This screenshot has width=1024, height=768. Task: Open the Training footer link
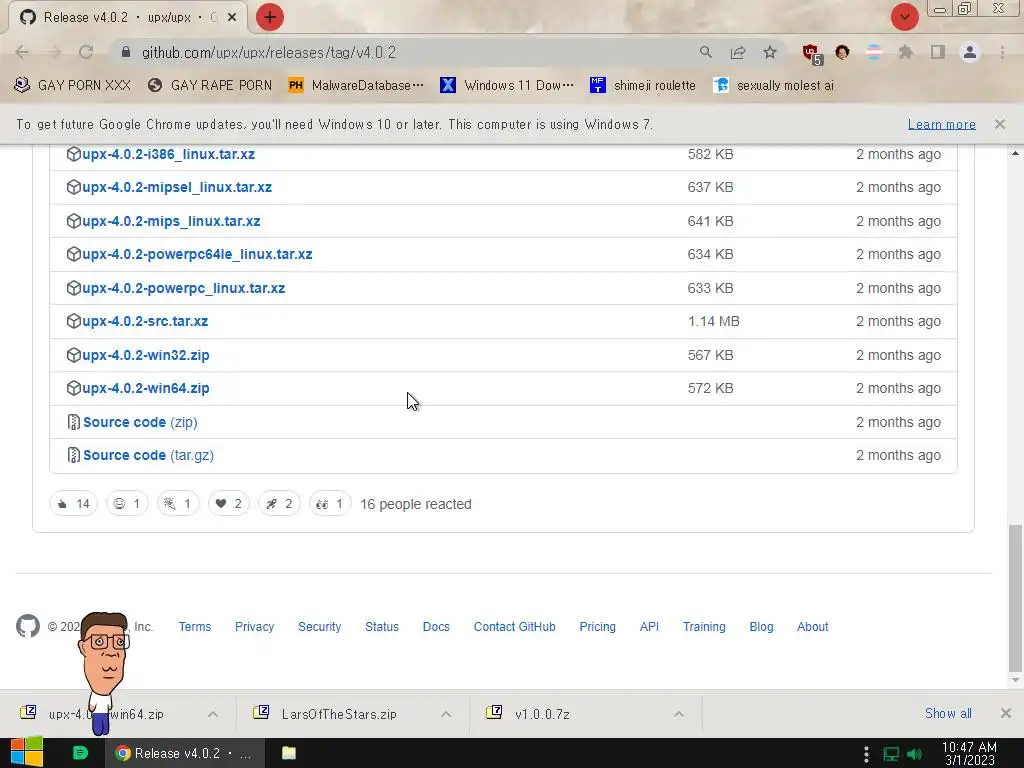tap(704, 626)
